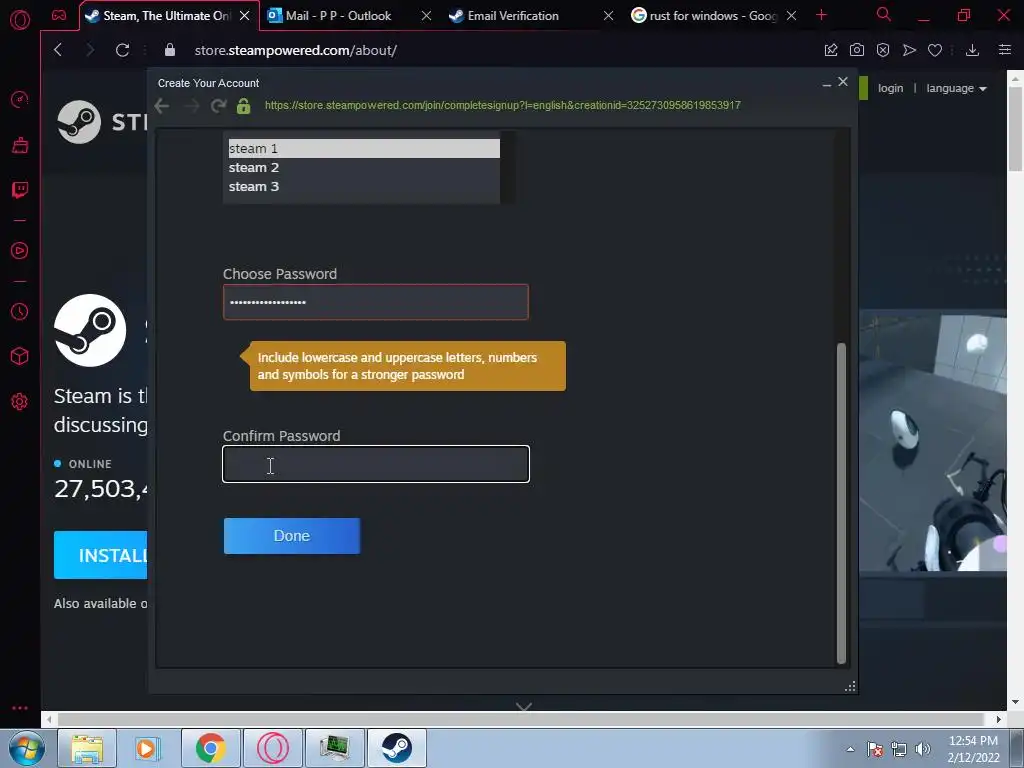Viewport: 1024px width, 768px height.
Task: Click the login link on Steam page
Action: 890,88
